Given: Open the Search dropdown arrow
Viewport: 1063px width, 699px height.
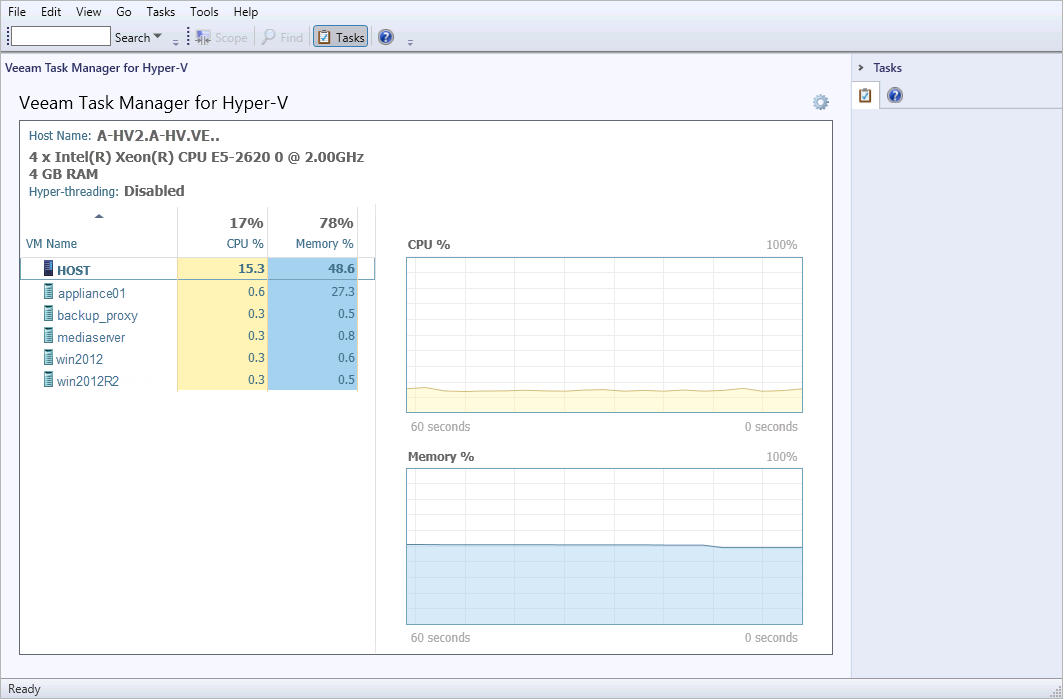Looking at the screenshot, I should pyautogui.click(x=158, y=37).
